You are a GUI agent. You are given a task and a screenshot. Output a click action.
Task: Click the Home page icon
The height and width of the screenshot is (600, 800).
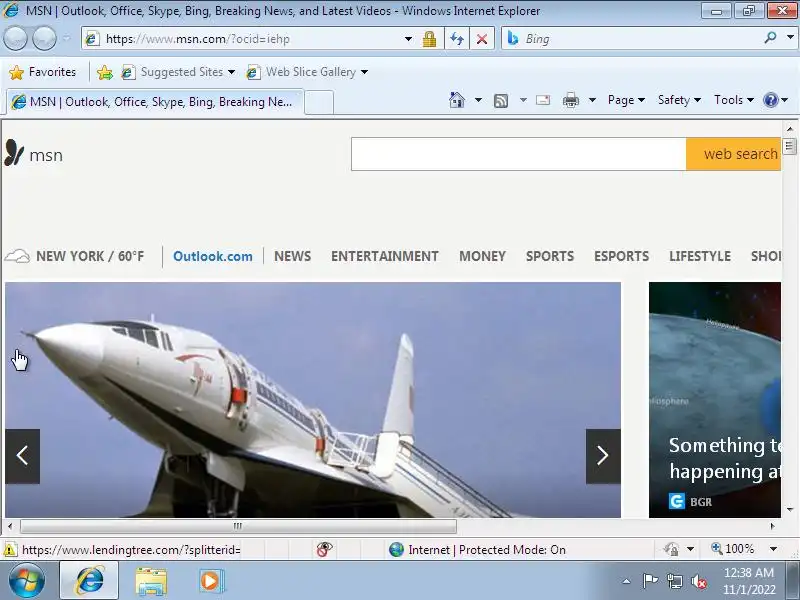(457, 99)
